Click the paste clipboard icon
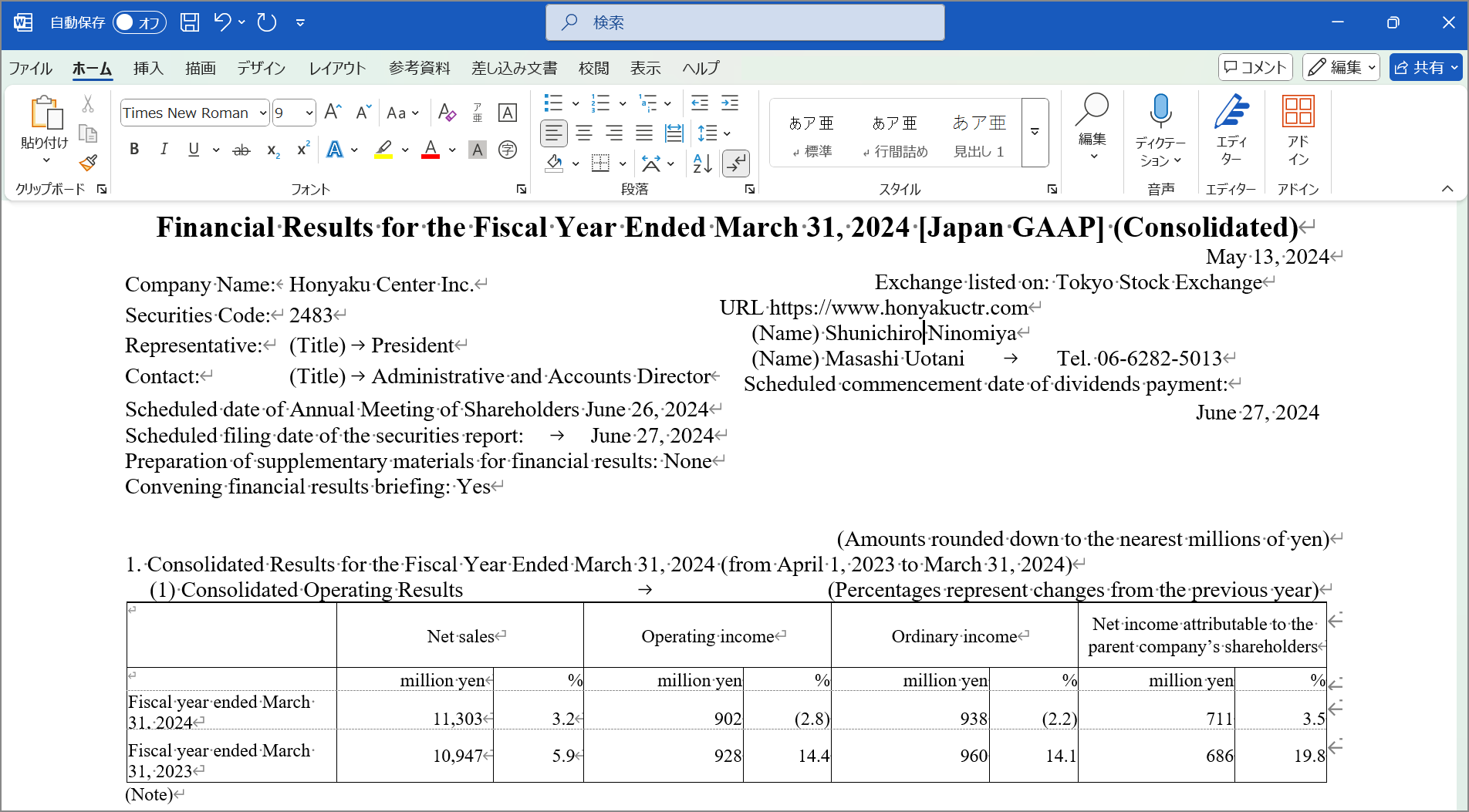This screenshot has height=812, width=1469. tap(46, 113)
